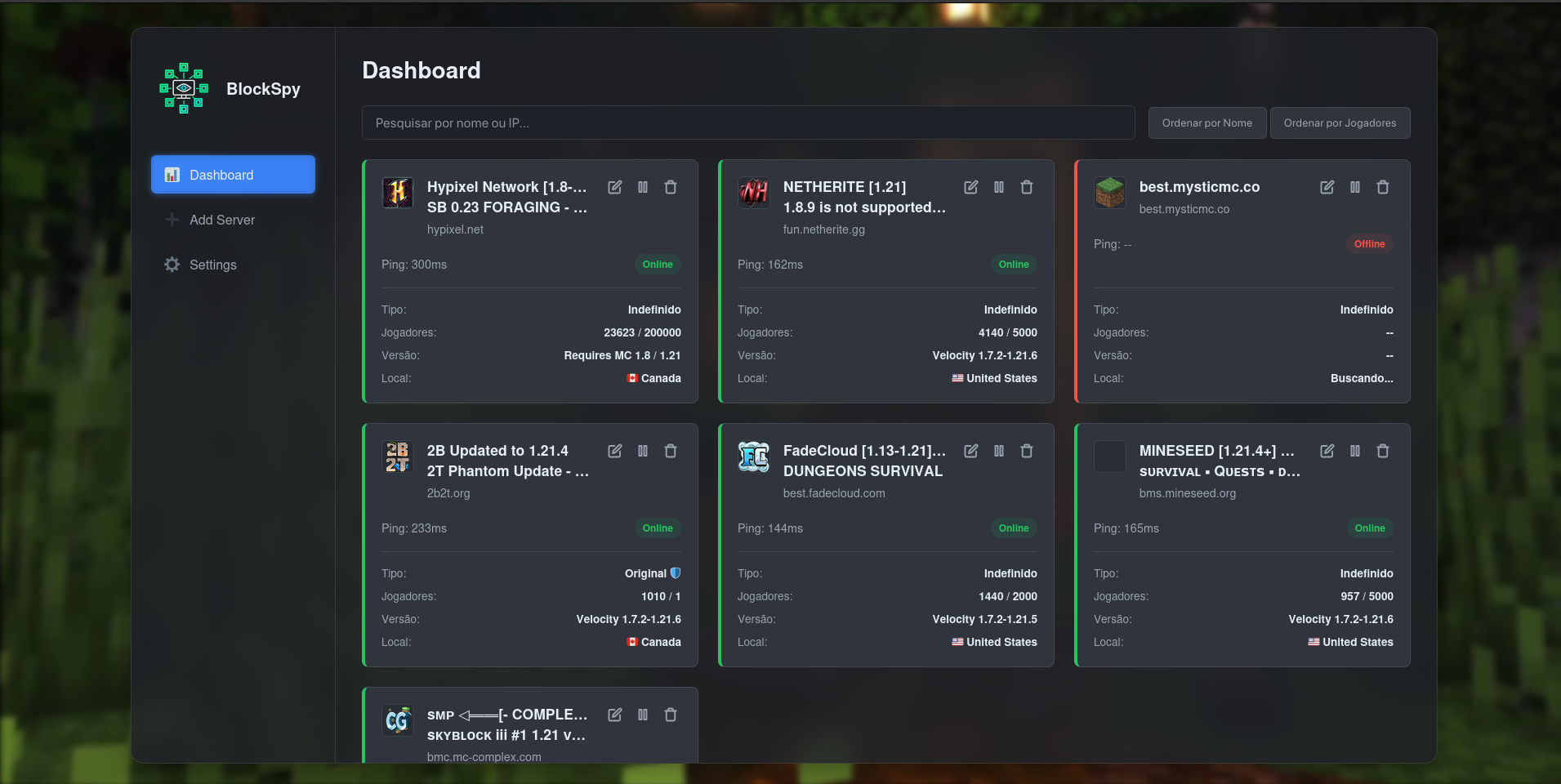This screenshot has height=784, width=1561.
Task: Click the 2B2T server favicon
Action: (398, 457)
